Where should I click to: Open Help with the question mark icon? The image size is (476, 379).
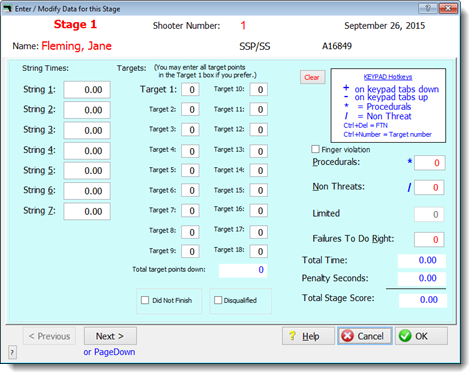(x=308, y=336)
